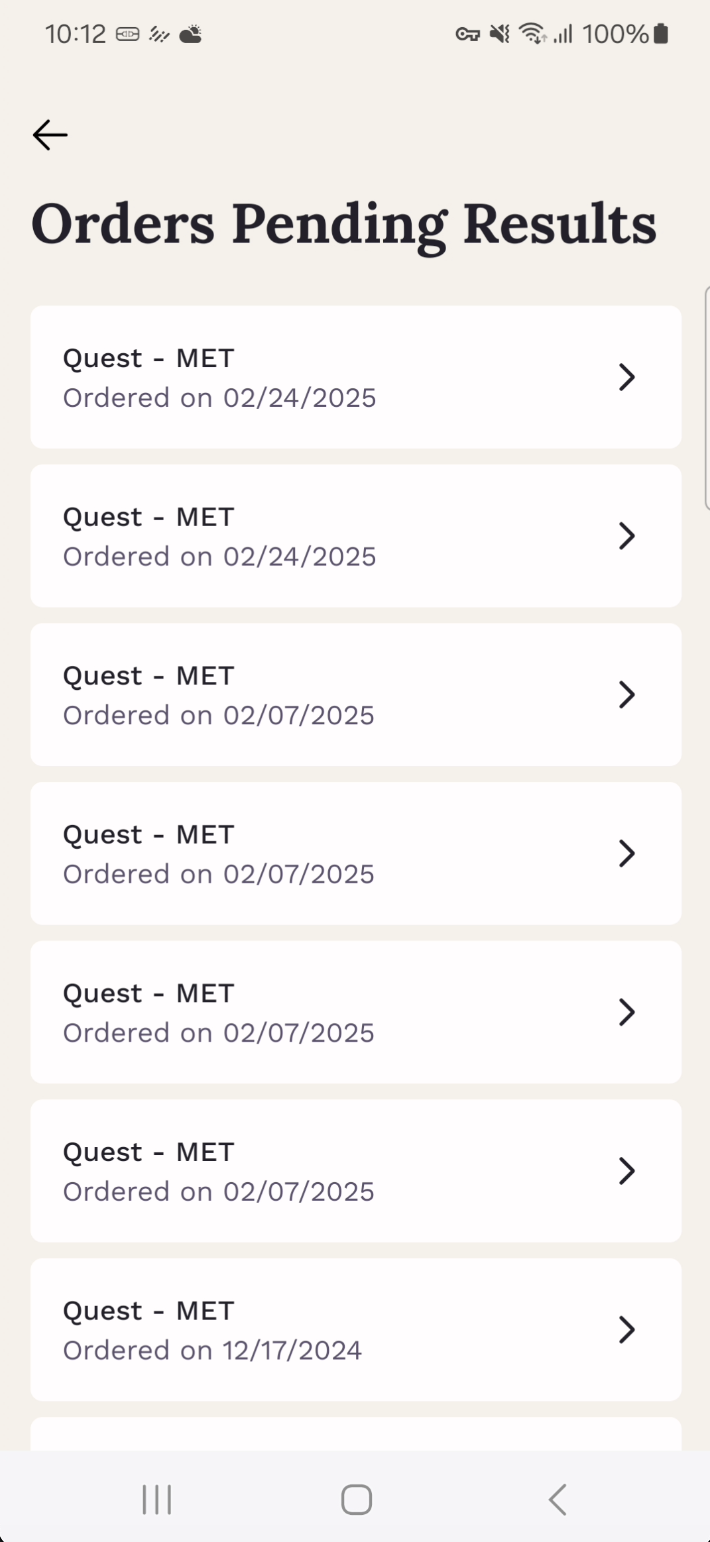Expand the chevron on first 02/24/2025 order
710x1542 pixels.
point(627,377)
